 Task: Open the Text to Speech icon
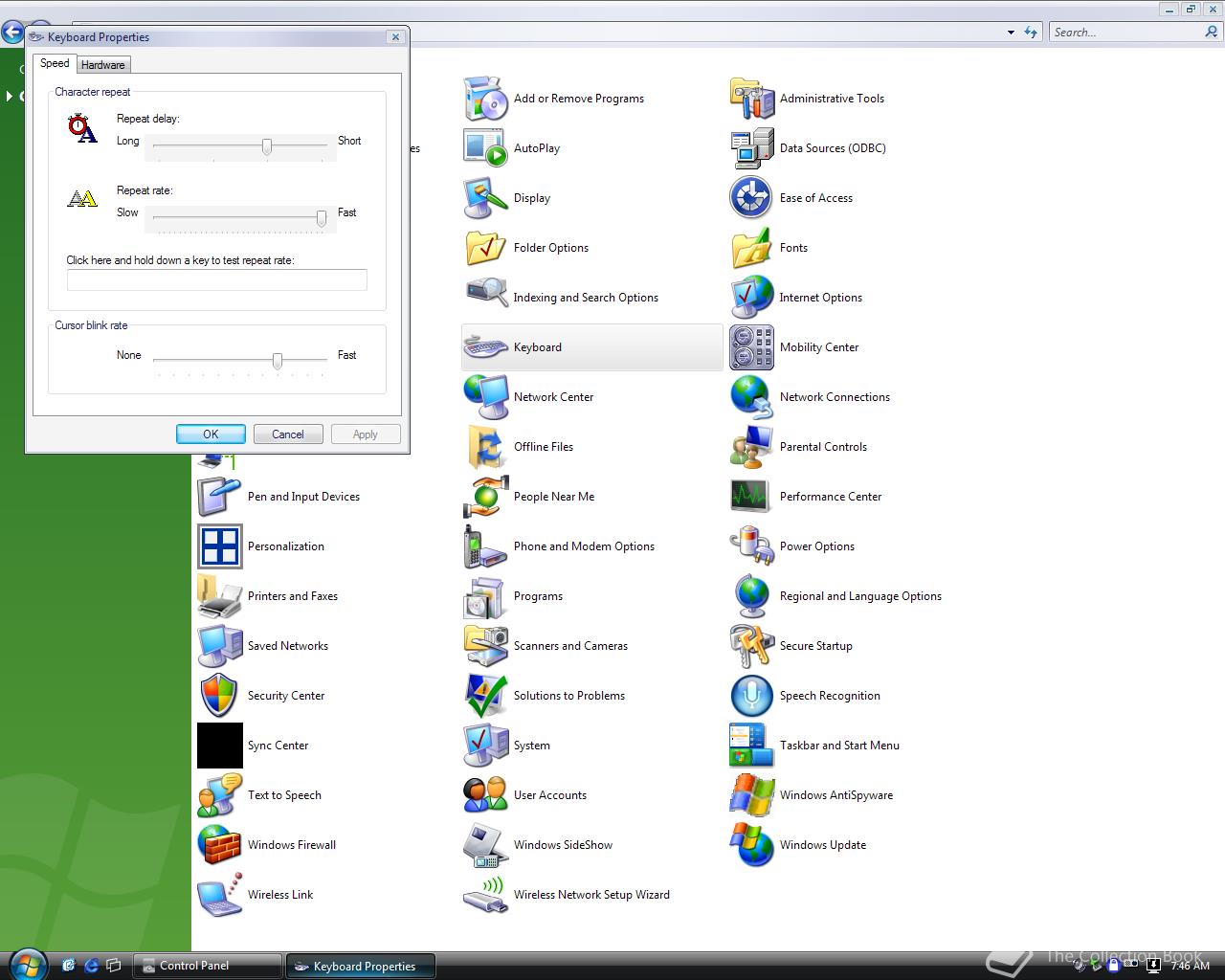click(x=219, y=795)
